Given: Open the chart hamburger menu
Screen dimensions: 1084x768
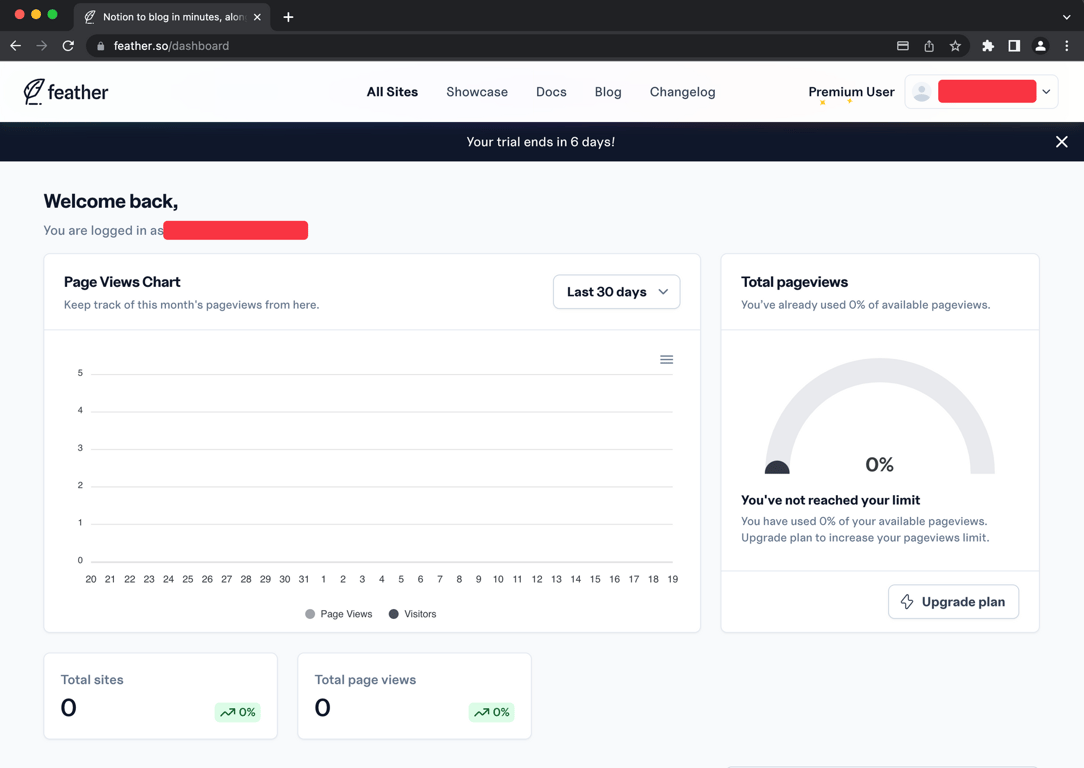Looking at the screenshot, I should (666, 359).
